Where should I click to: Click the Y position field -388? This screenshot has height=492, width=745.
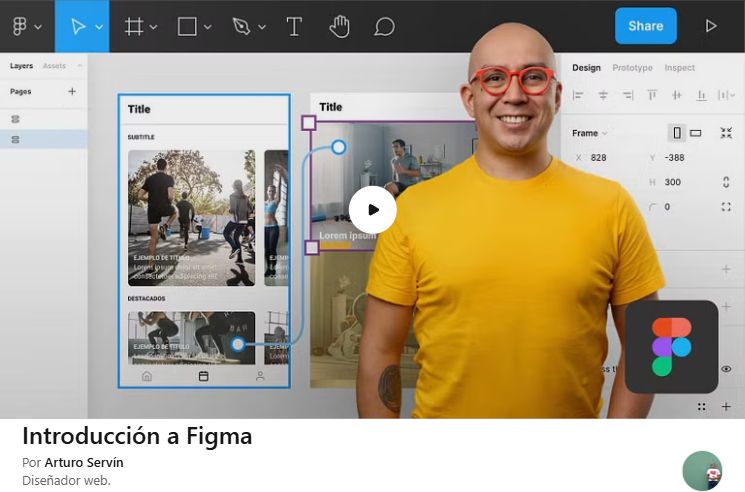[675, 158]
